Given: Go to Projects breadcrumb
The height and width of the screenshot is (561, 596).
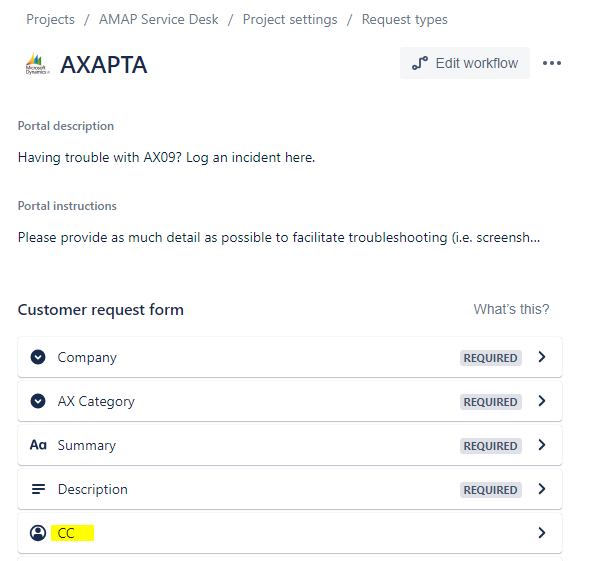Looking at the screenshot, I should (50, 19).
